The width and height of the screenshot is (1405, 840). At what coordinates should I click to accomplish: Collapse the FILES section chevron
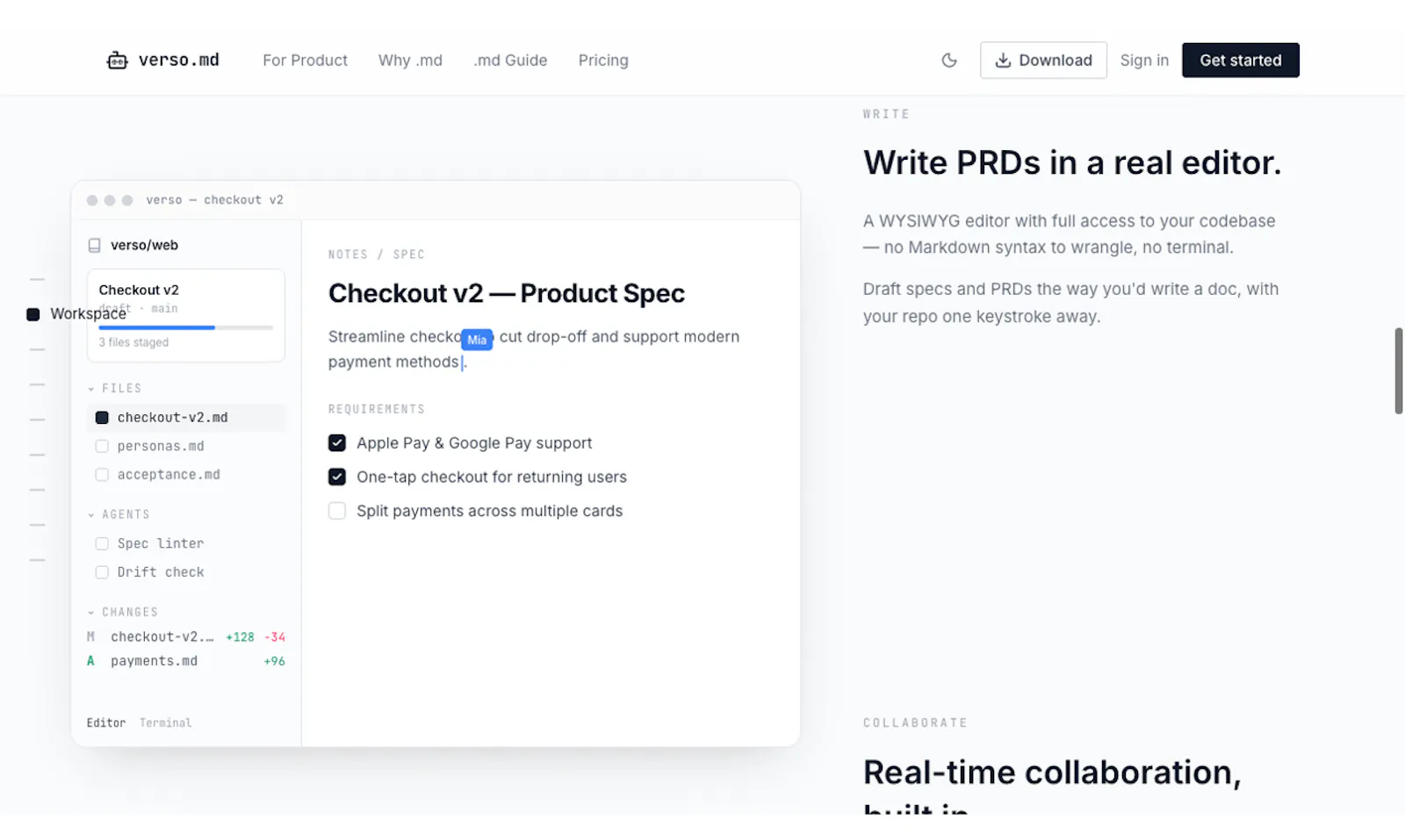(91, 389)
